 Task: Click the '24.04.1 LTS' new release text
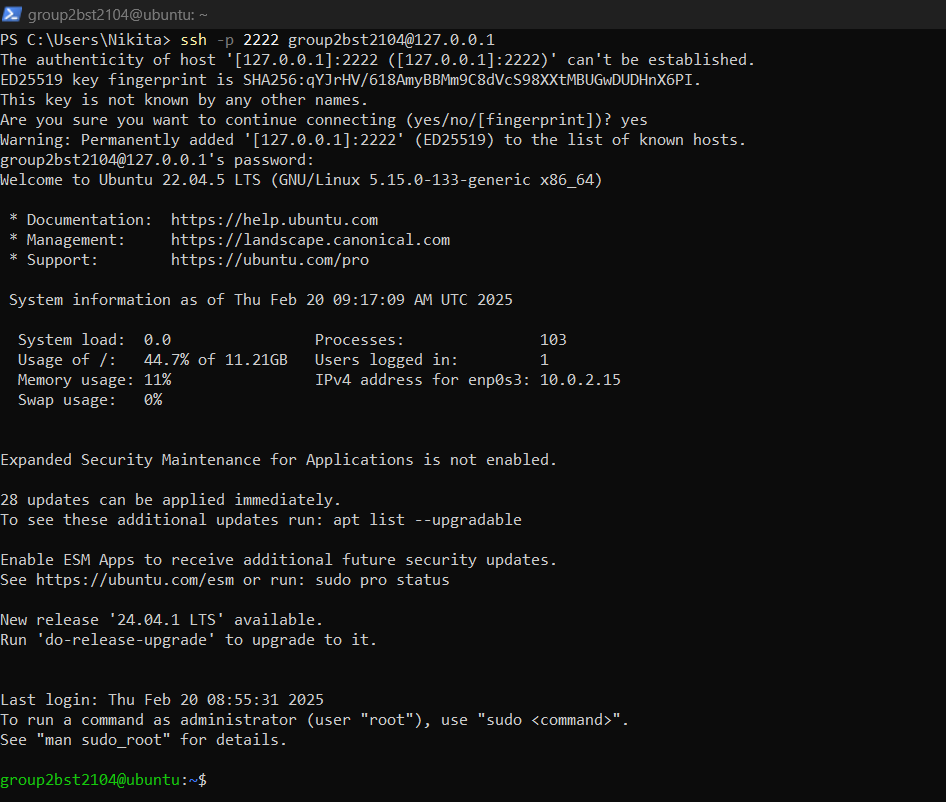pos(166,620)
